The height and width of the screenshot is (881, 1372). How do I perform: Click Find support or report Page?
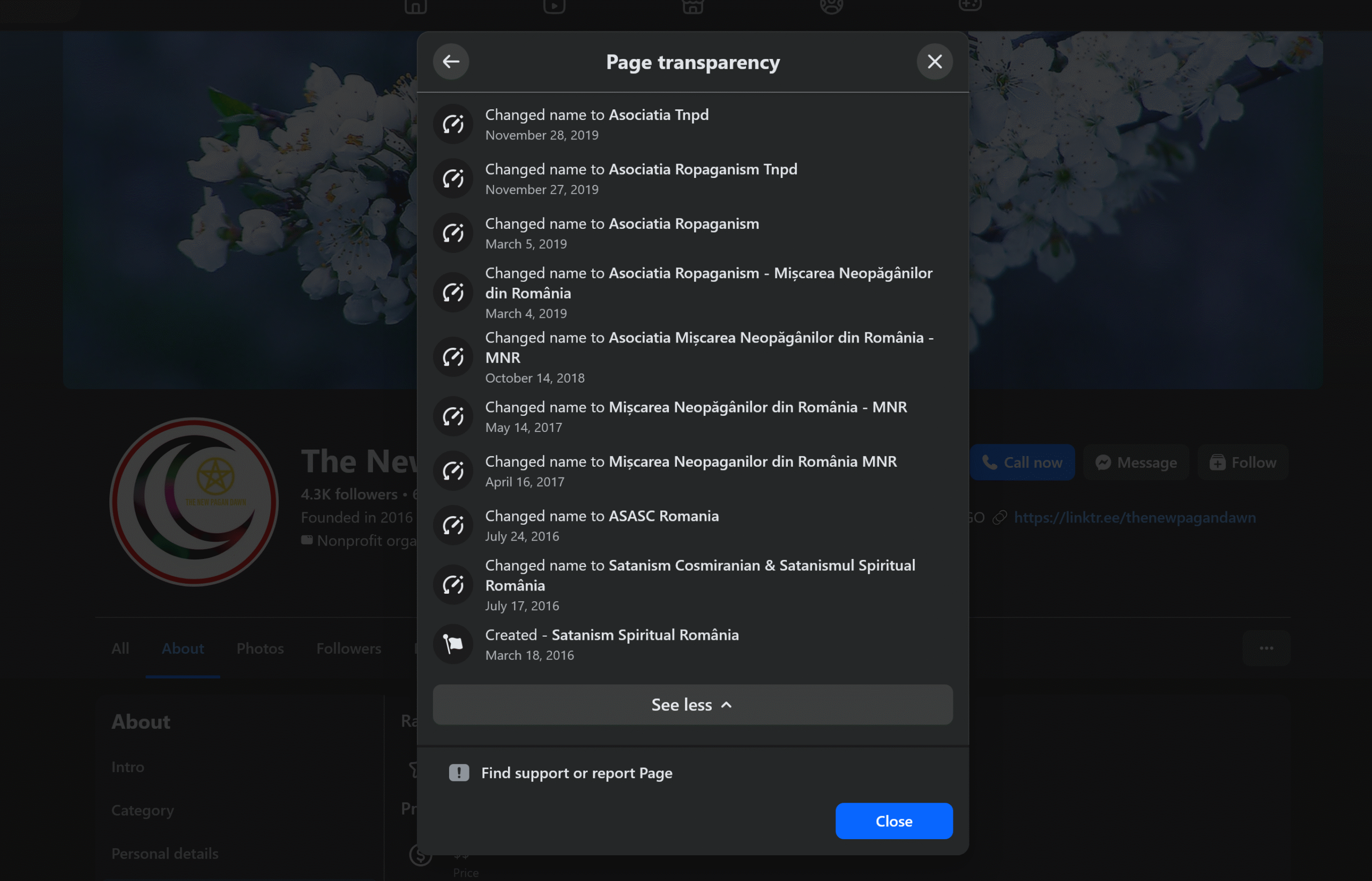point(576,773)
